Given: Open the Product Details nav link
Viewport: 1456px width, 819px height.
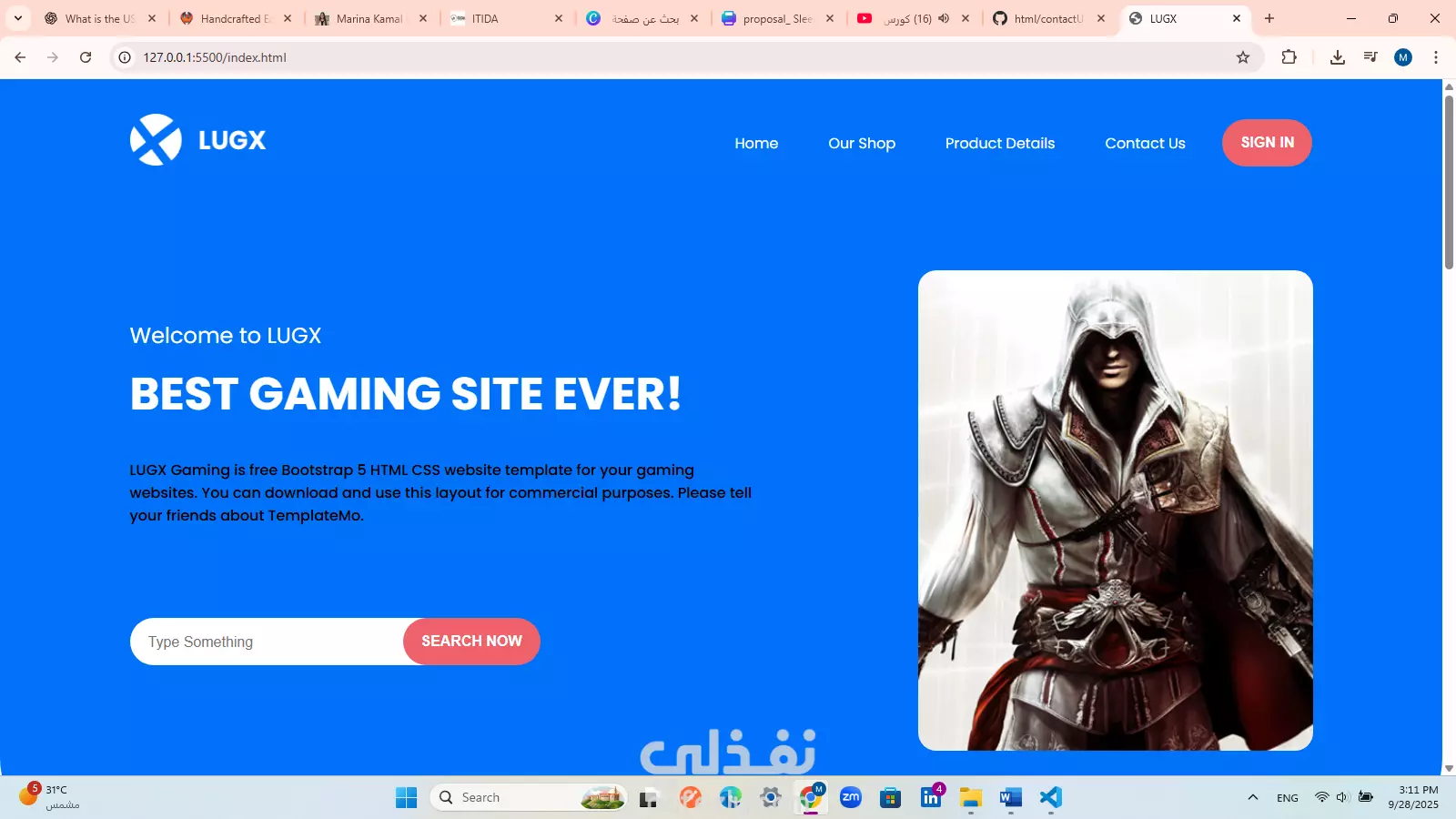Looking at the screenshot, I should (1000, 144).
